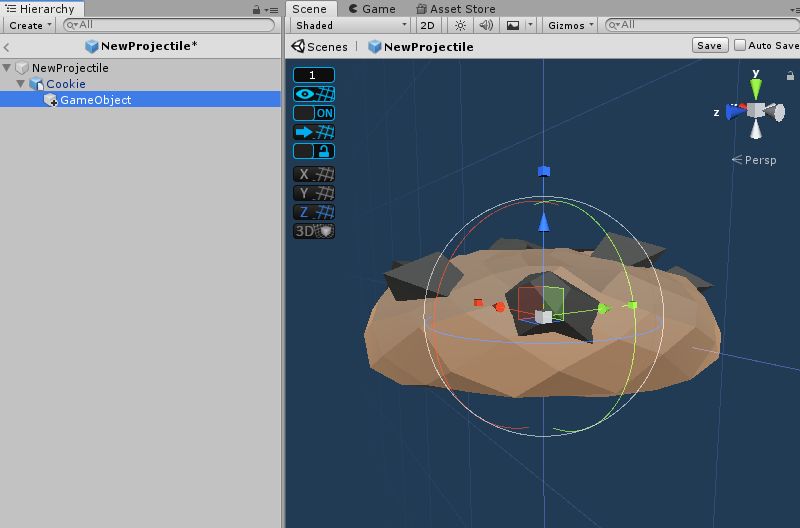Switch to the Game tab
The height and width of the screenshot is (528, 800).
[x=372, y=9]
